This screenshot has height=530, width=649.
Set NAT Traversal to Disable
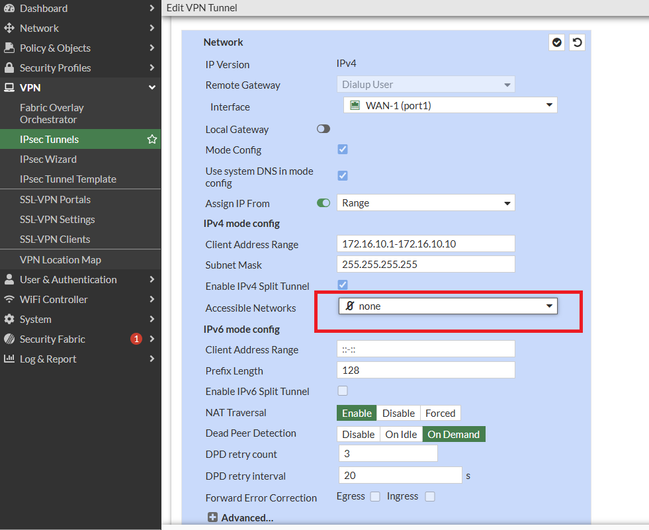(398, 413)
